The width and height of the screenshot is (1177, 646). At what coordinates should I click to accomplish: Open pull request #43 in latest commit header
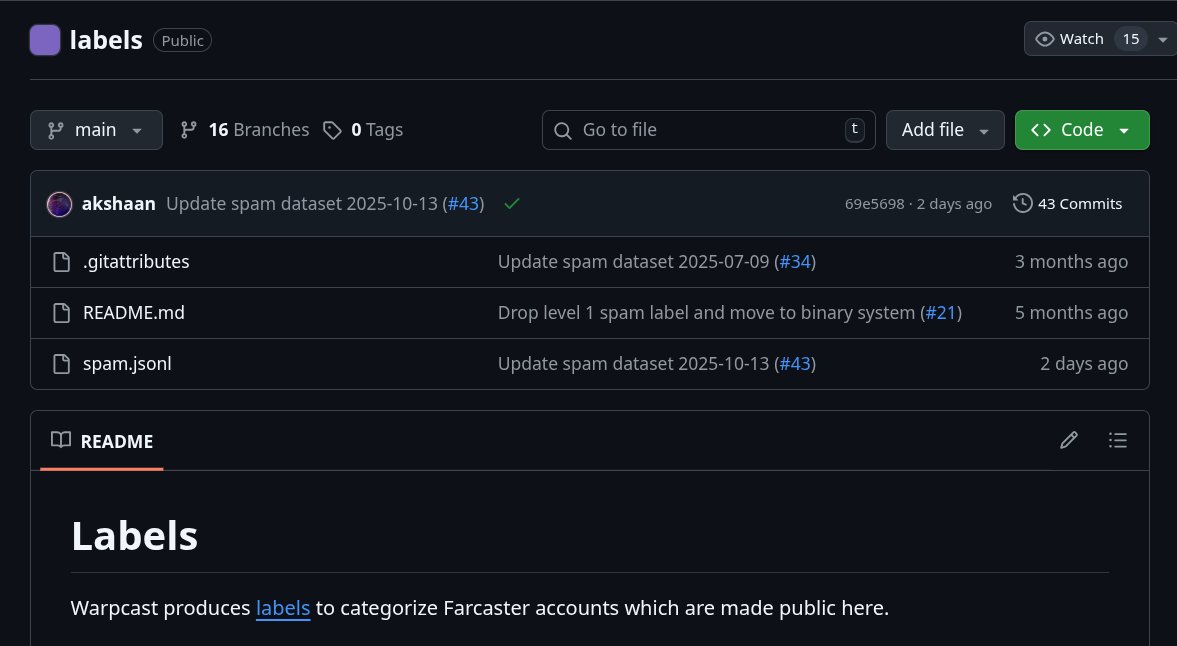coord(463,204)
